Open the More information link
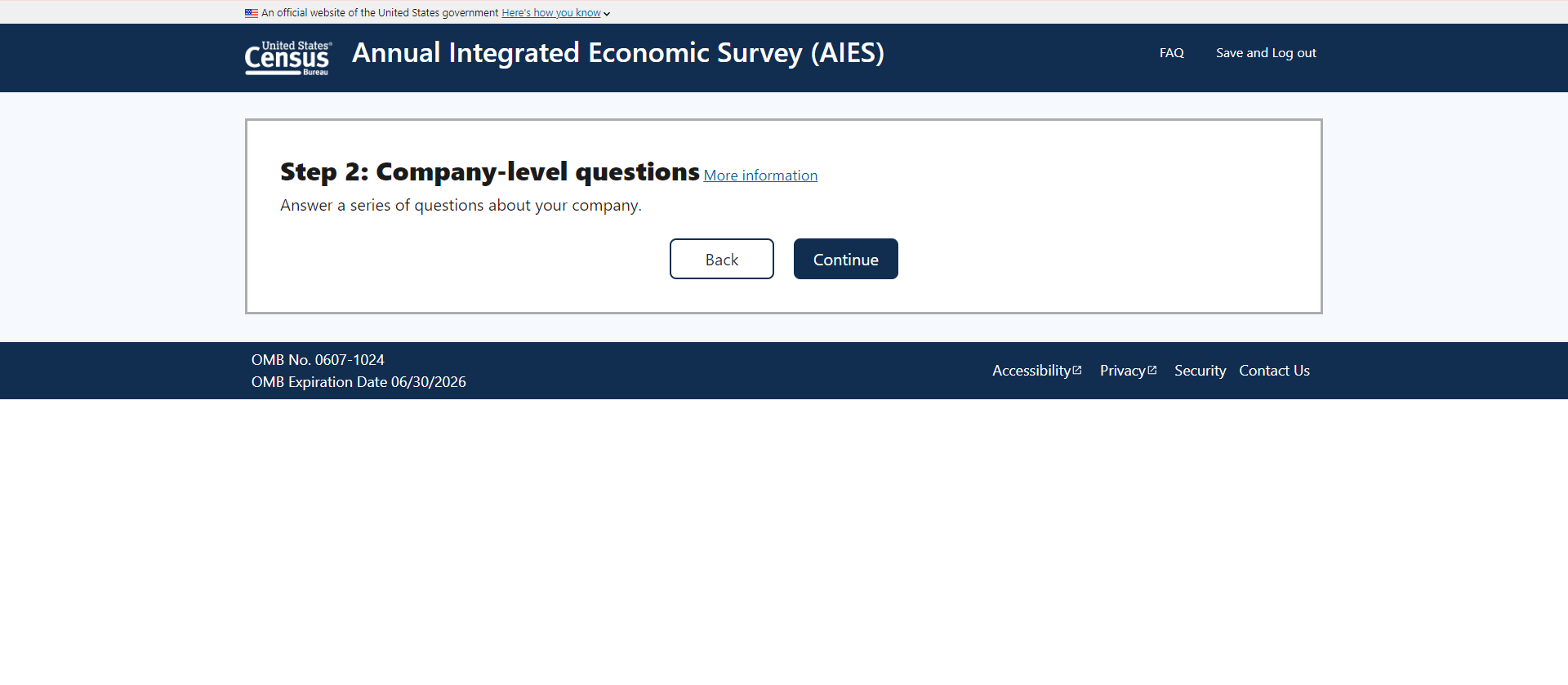The image size is (1568, 685). coord(760,176)
